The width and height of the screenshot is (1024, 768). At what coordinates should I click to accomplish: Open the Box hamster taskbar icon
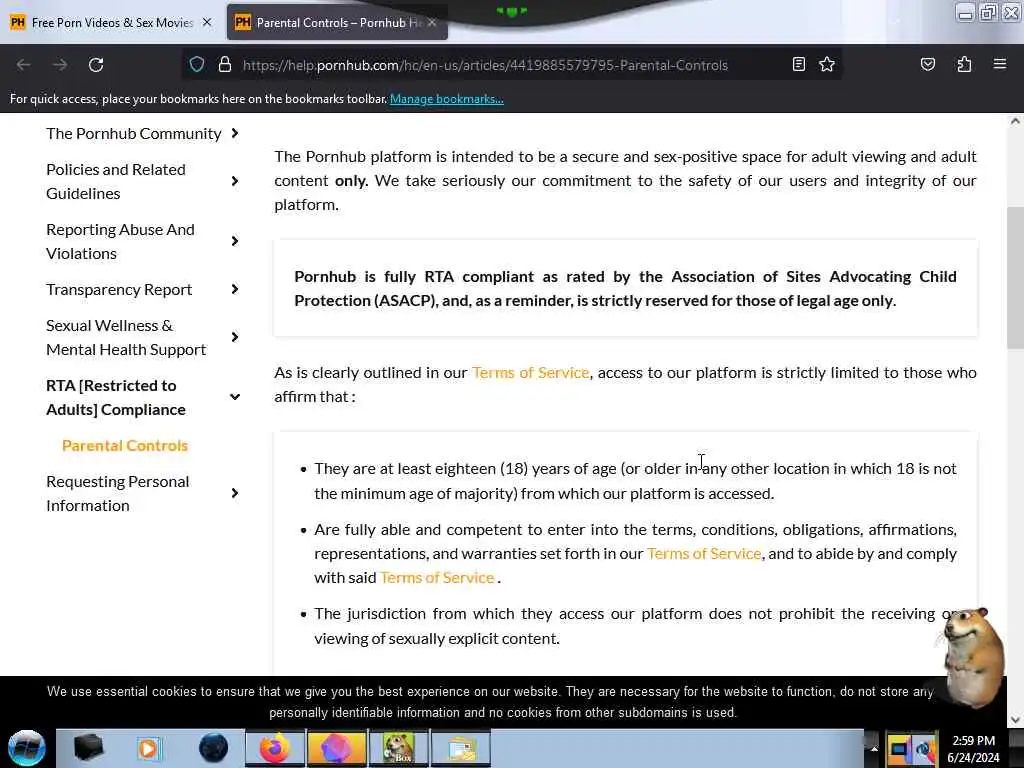coord(399,748)
